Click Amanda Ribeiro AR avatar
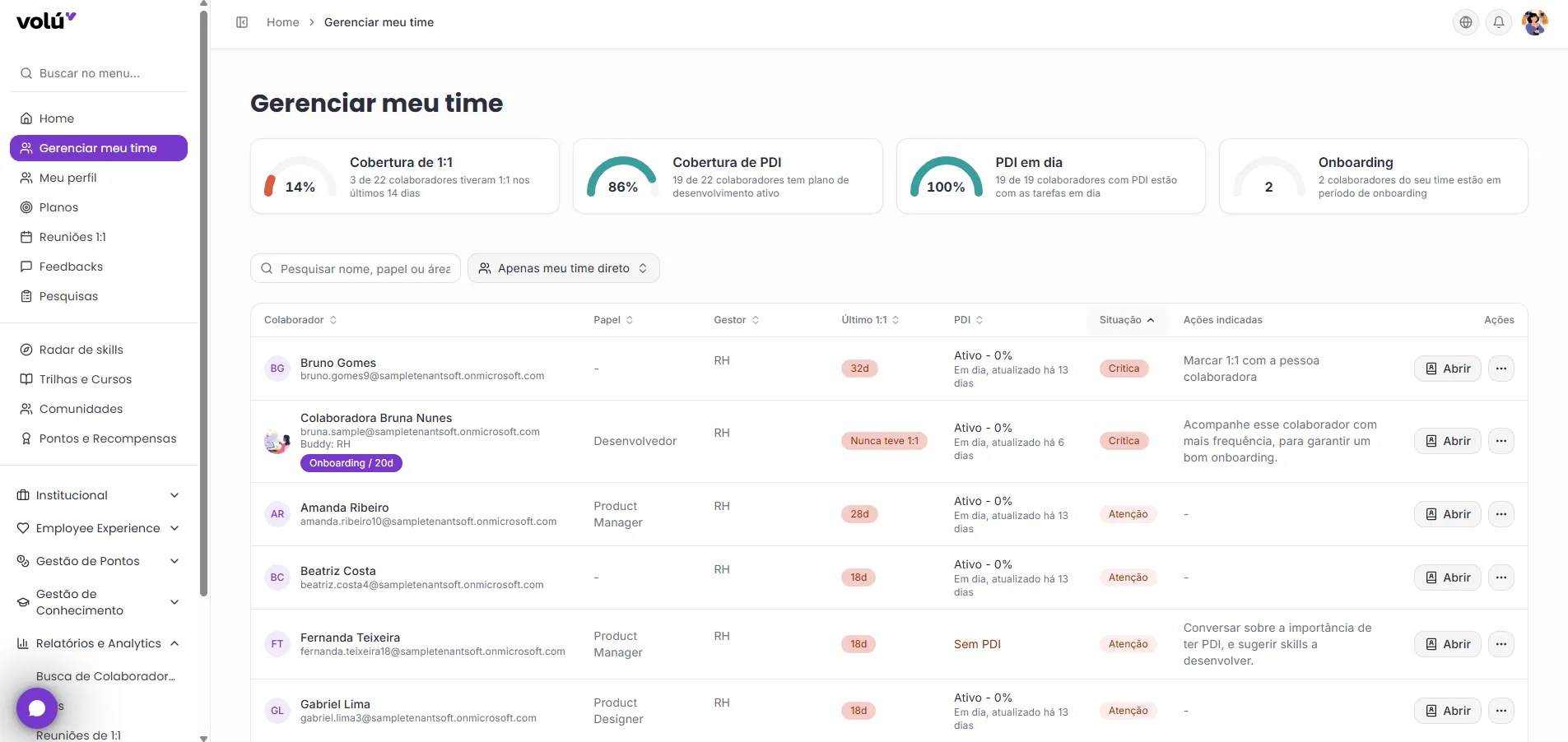Screen dimensions: 1568x742 277,514
